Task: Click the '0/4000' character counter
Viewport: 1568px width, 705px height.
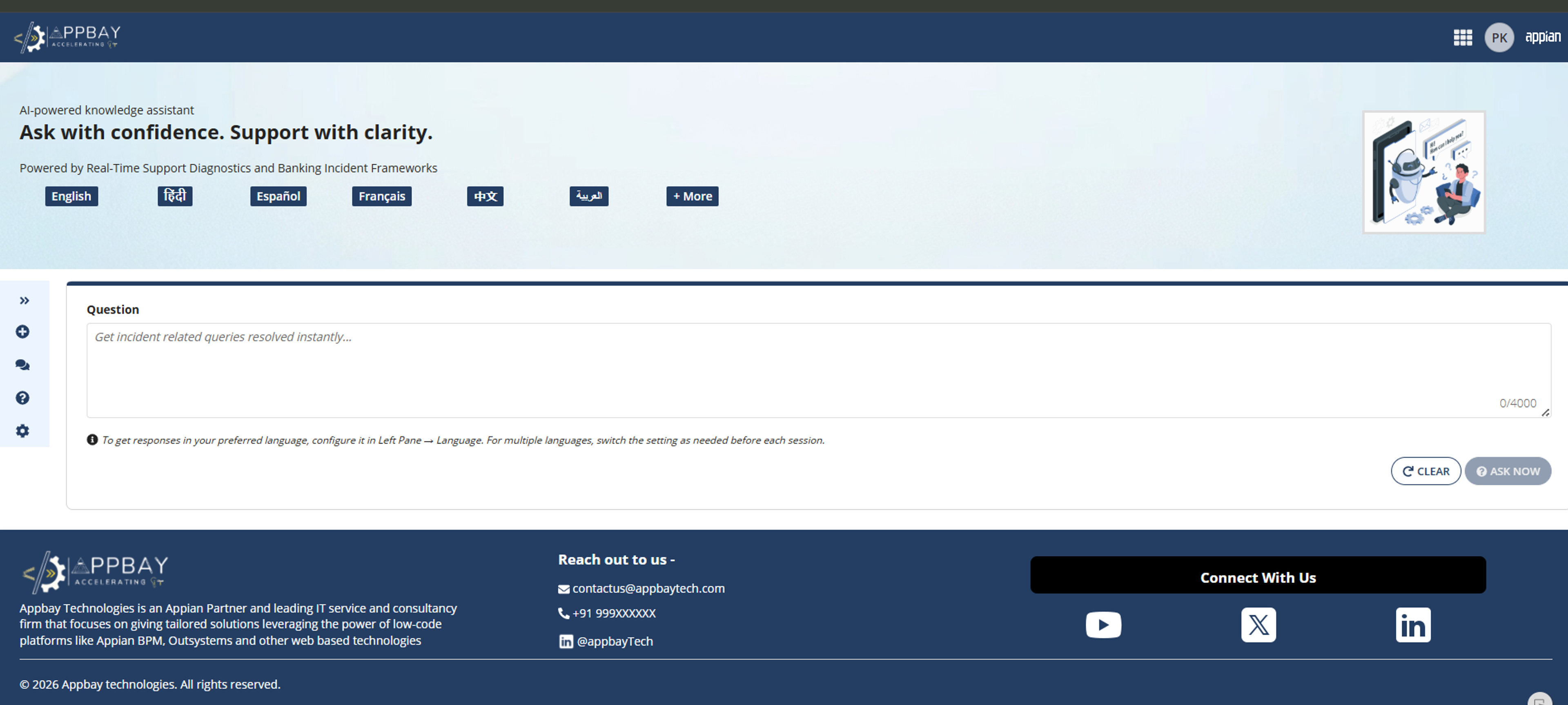Action: [x=1517, y=403]
